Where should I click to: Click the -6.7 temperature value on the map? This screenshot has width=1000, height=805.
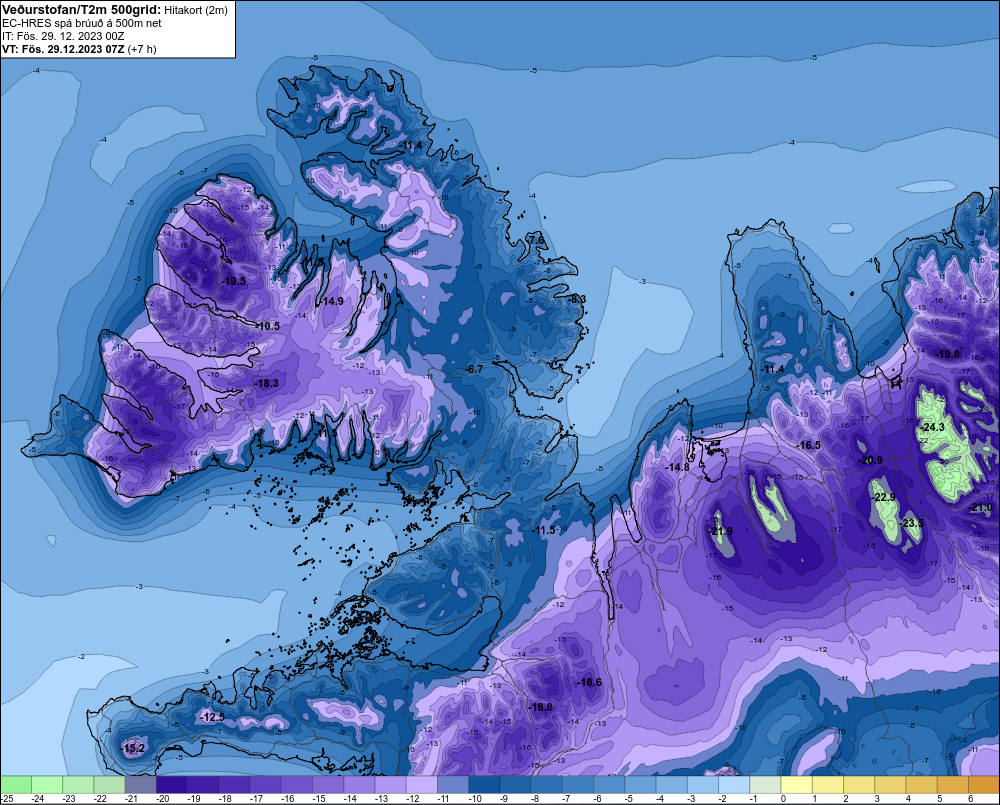[473, 369]
